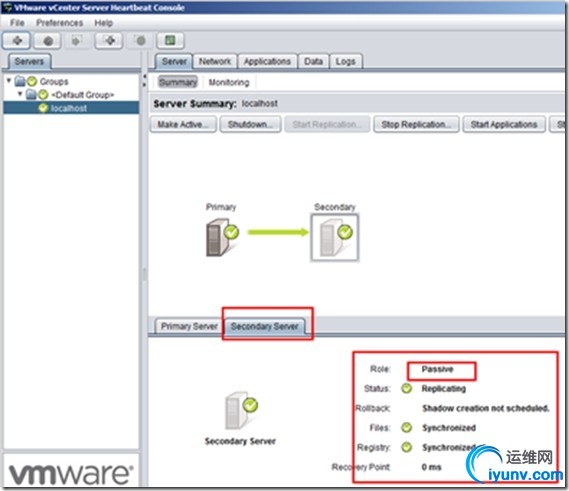Click the 'Secondary Server' caption under the icon
Image resolution: width=569 pixels, height=491 pixels.
point(240,441)
